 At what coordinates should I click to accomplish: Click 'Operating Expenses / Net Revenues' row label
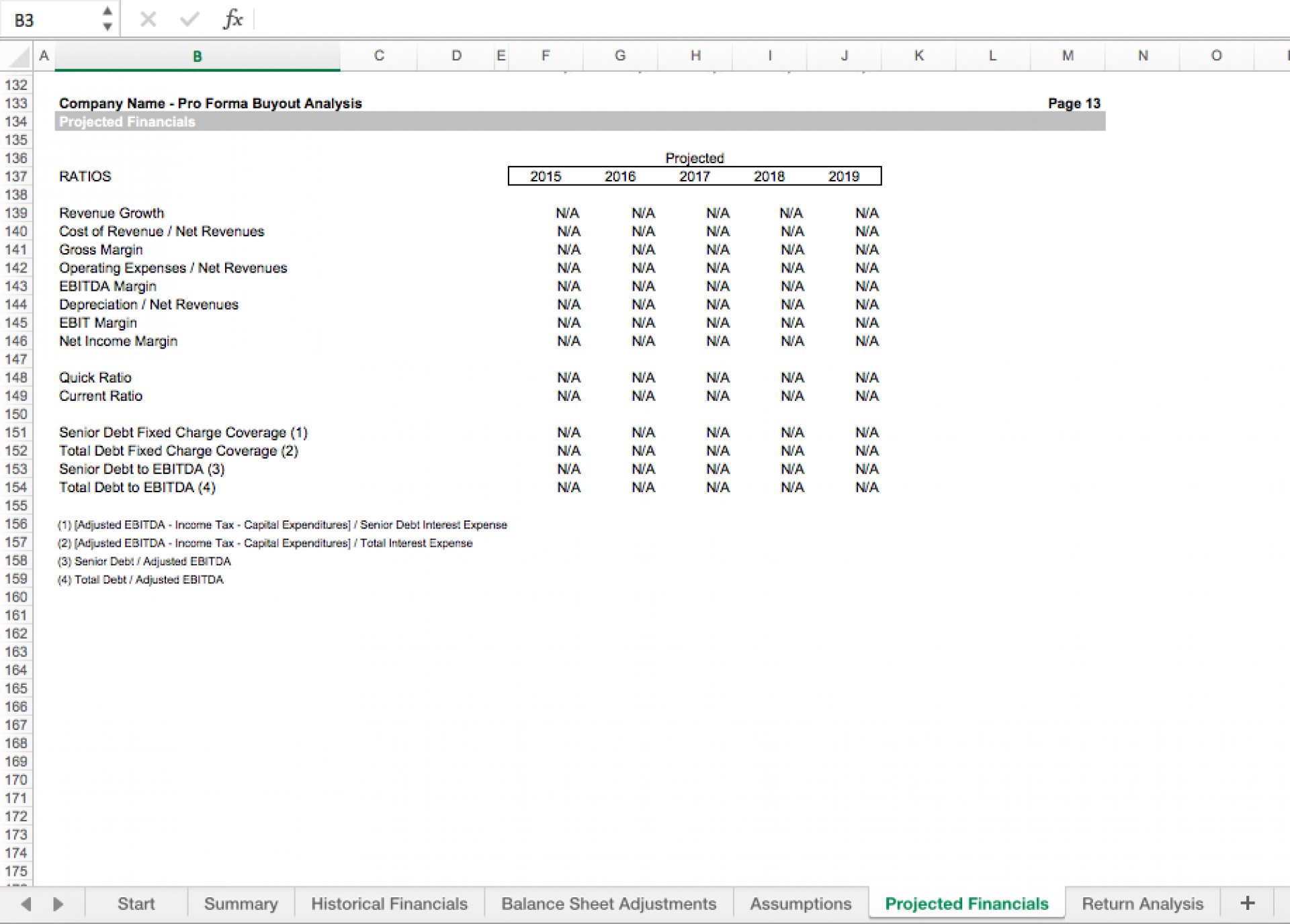point(173,268)
